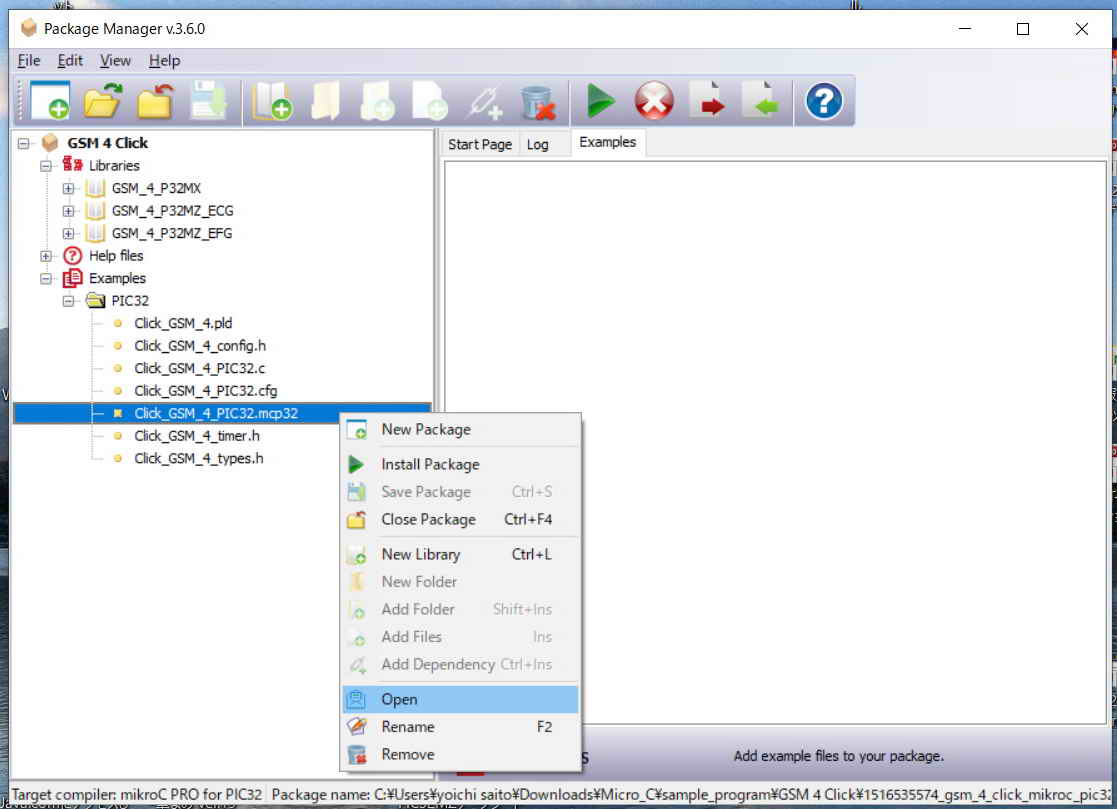This screenshot has height=809, width=1117.
Task: Click the green arrow page toolbar icon
Action: coord(761,101)
